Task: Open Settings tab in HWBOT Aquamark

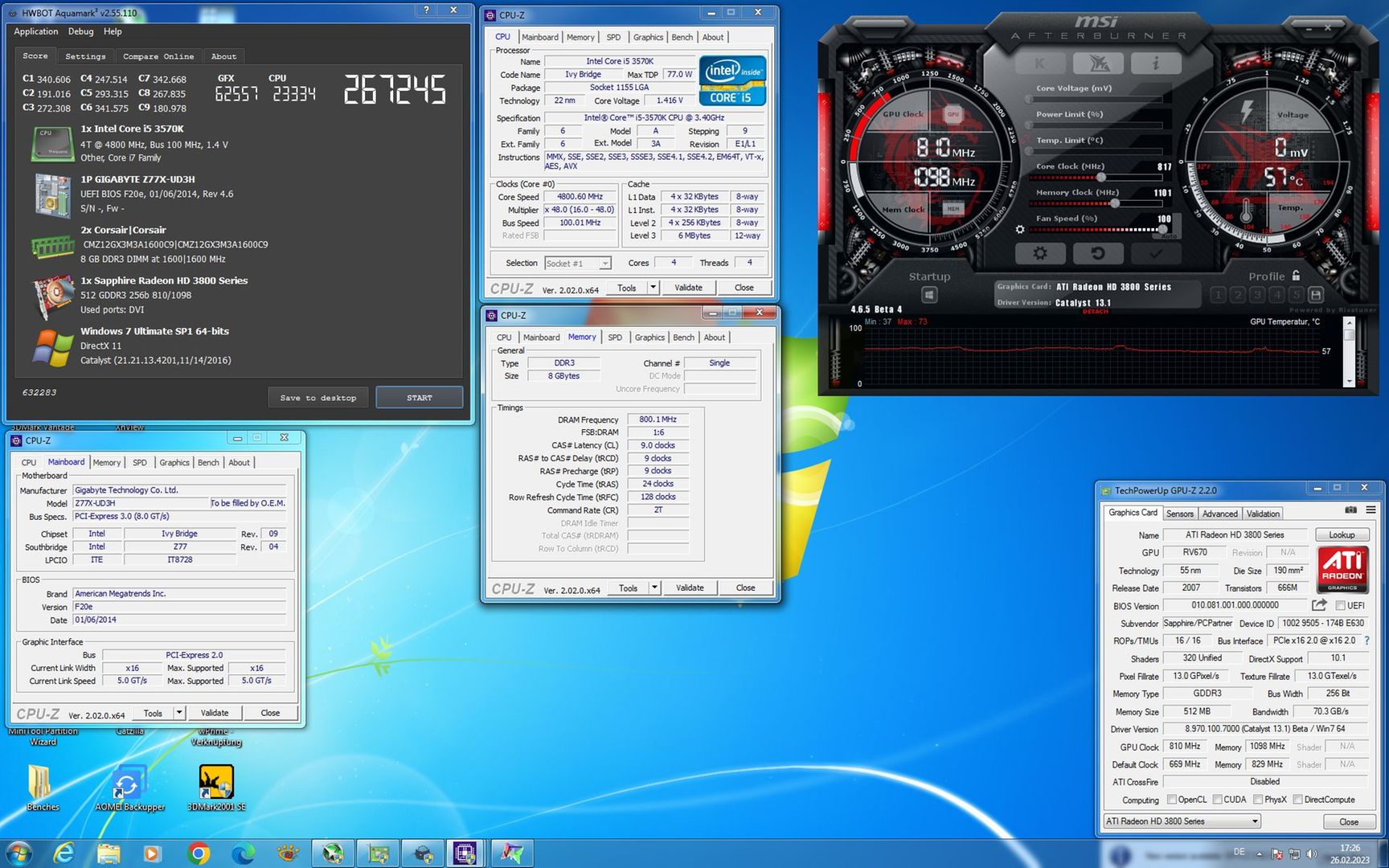Action: [85, 56]
